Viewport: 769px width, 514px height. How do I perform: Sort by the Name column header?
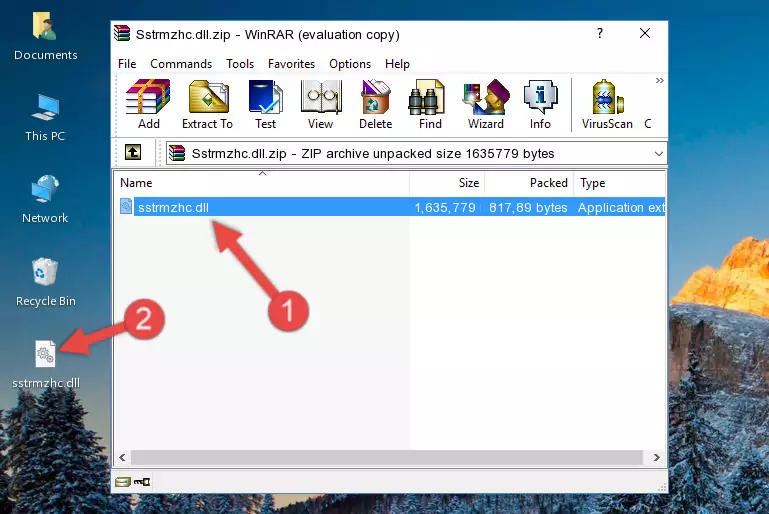[262, 183]
